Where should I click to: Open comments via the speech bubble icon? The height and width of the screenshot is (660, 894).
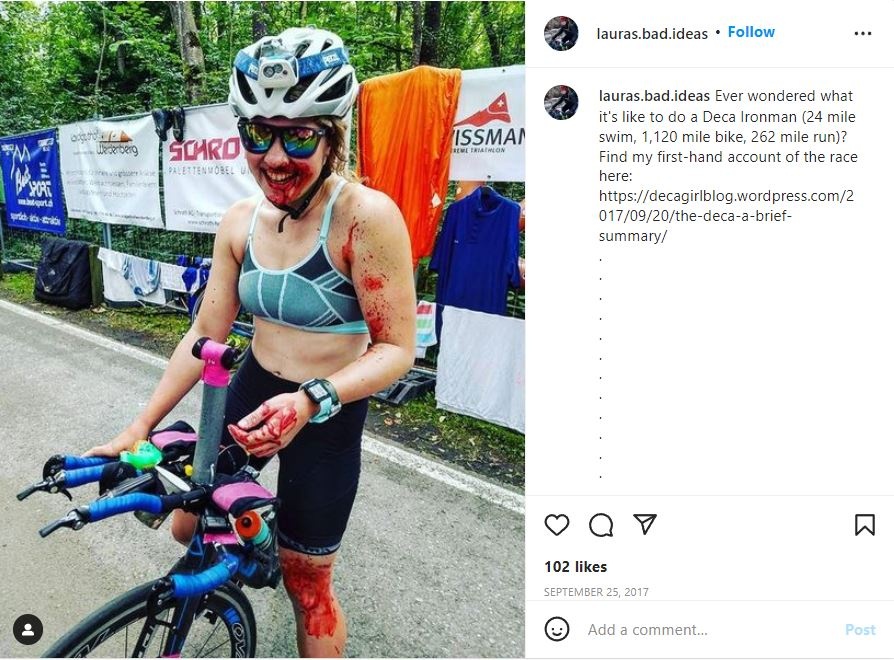(601, 525)
